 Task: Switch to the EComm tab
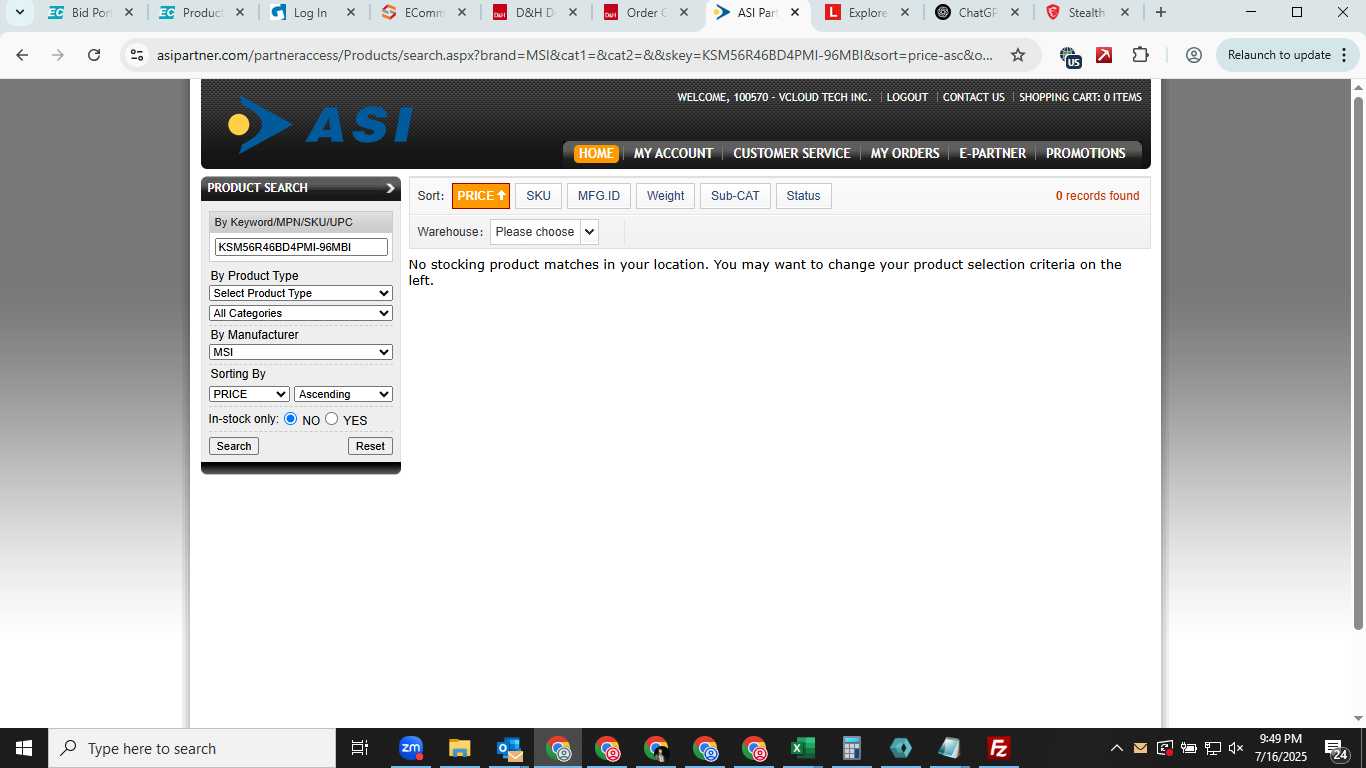point(424,12)
